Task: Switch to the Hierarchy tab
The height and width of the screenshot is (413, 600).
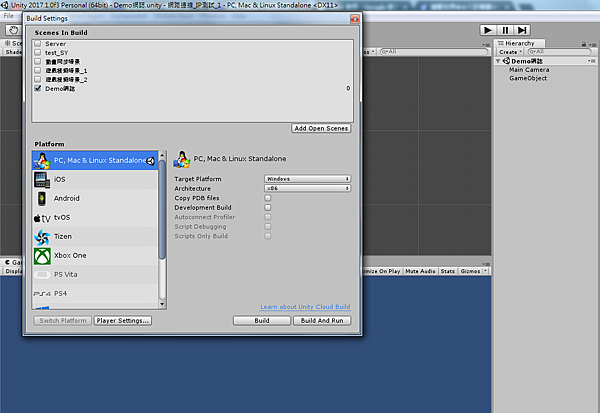Action: click(x=519, y=43)
